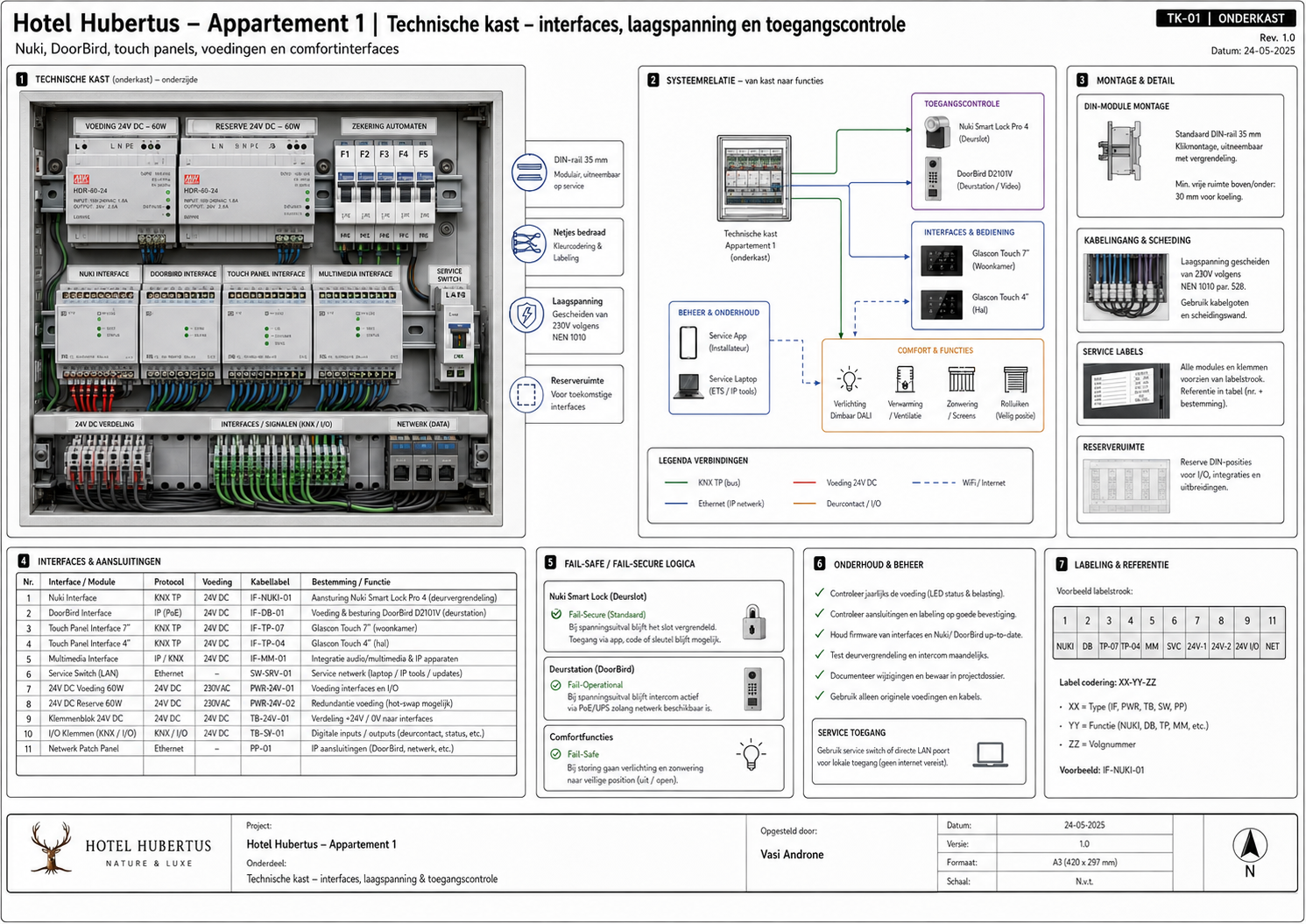
Task: Click the Nuki Smart Lock Pro 4 device icon
Action: coord(936,132)
